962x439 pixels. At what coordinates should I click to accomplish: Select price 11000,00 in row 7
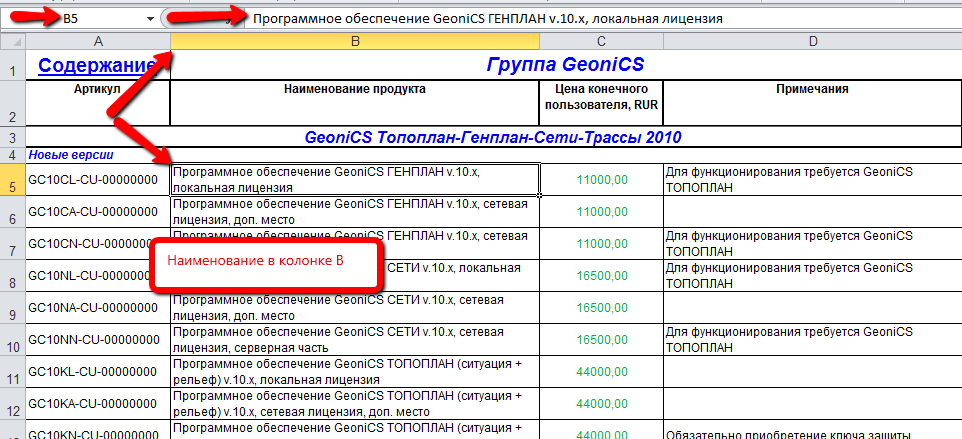[x=601, y=243]
